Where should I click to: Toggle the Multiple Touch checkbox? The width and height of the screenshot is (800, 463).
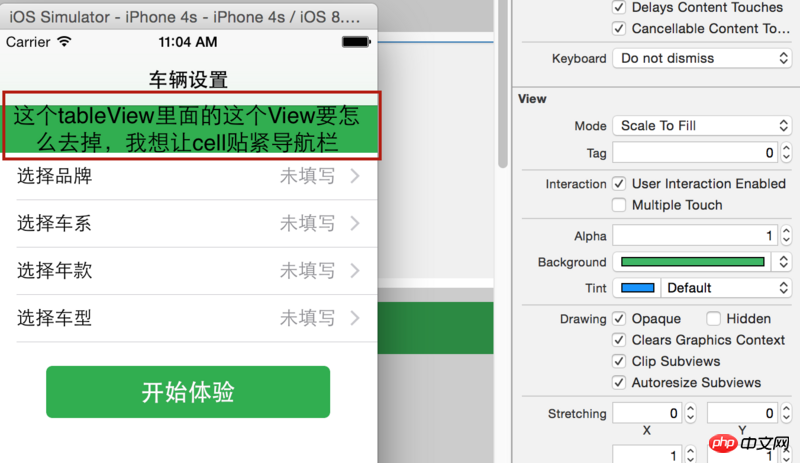[619, 205]
